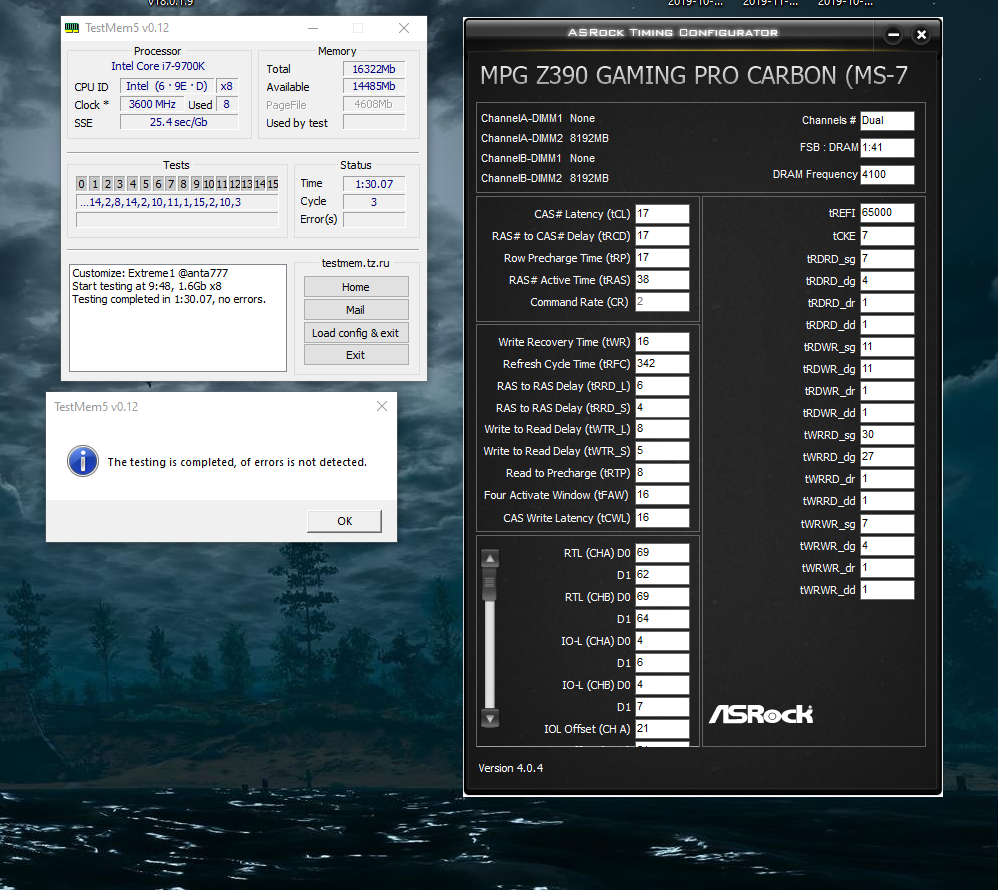Click the Intel Core i7-9700K processor name
Screen dimensions: 998x890
coord(158,66)
